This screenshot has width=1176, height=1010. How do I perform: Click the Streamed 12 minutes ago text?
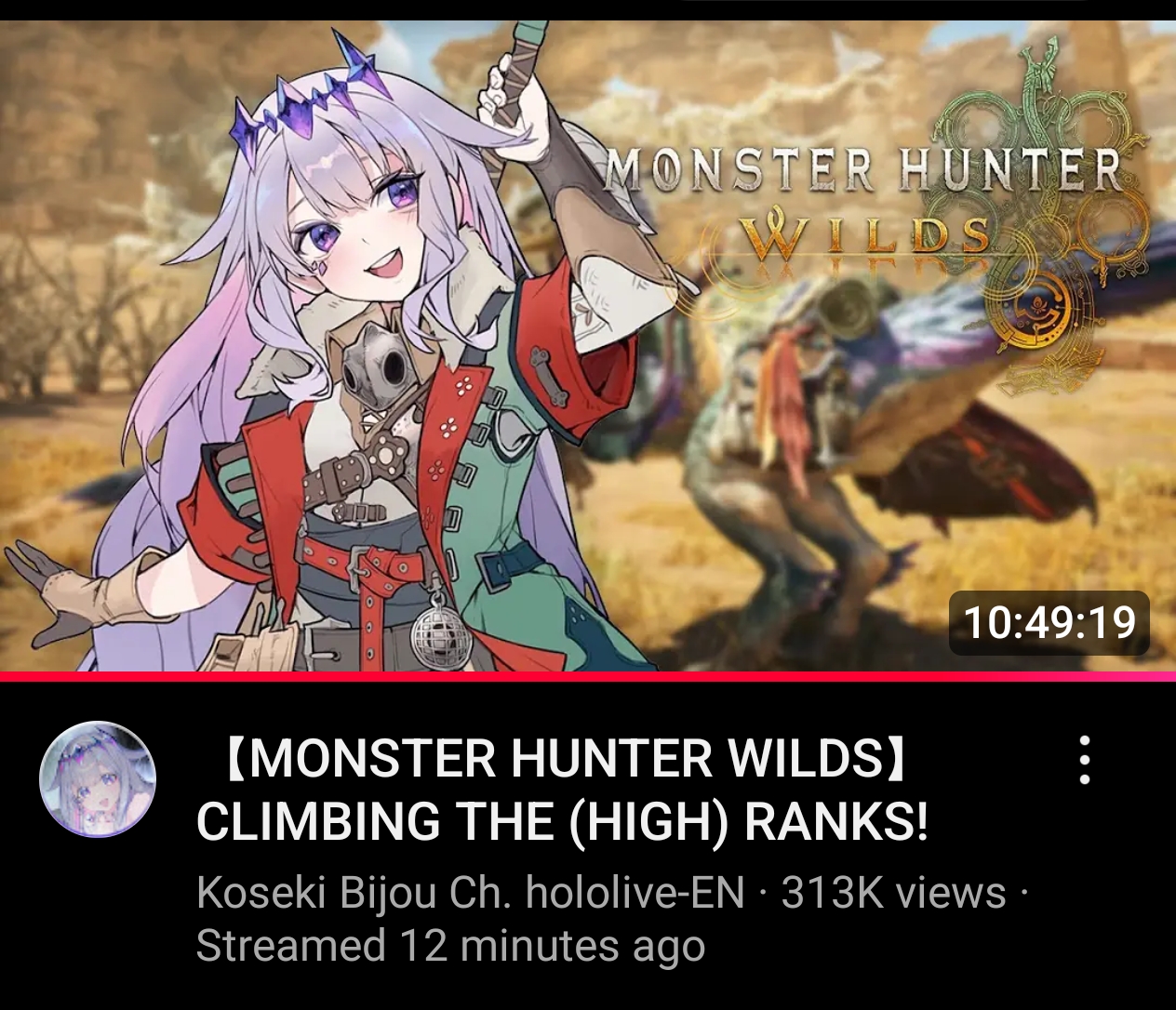(x=450, y=946)
